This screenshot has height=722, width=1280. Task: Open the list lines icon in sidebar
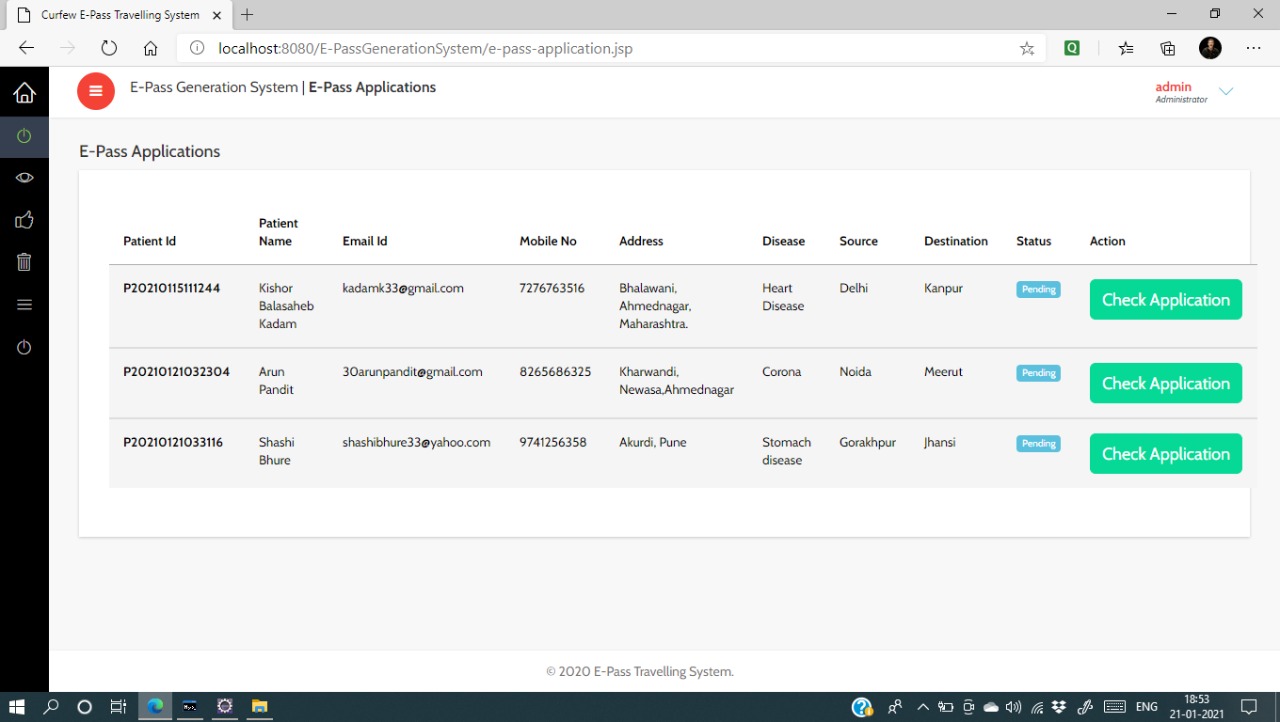pyautogui.click(x=24, y=305)
